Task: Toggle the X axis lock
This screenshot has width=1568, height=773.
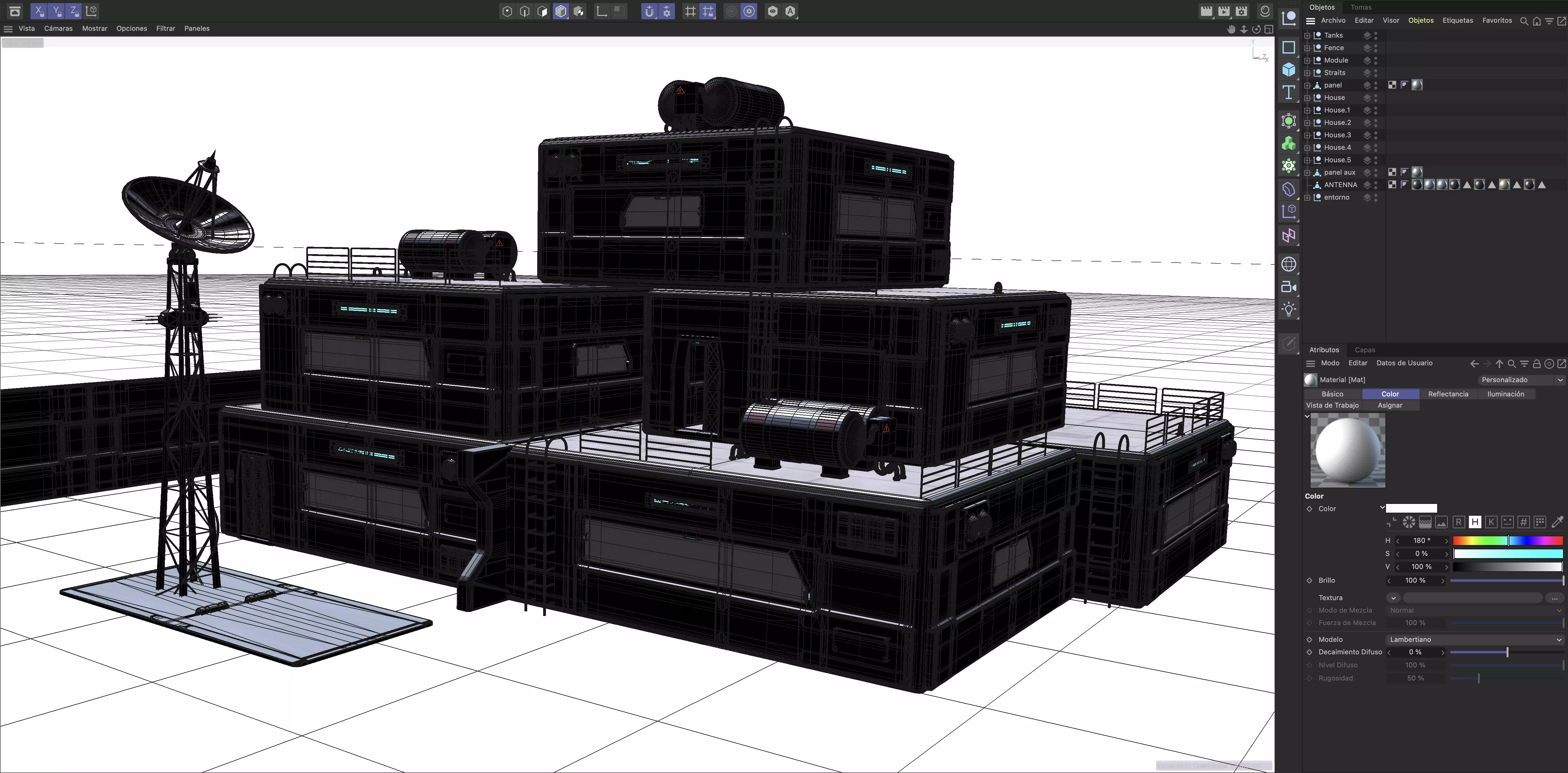Action: click(39, 11)
